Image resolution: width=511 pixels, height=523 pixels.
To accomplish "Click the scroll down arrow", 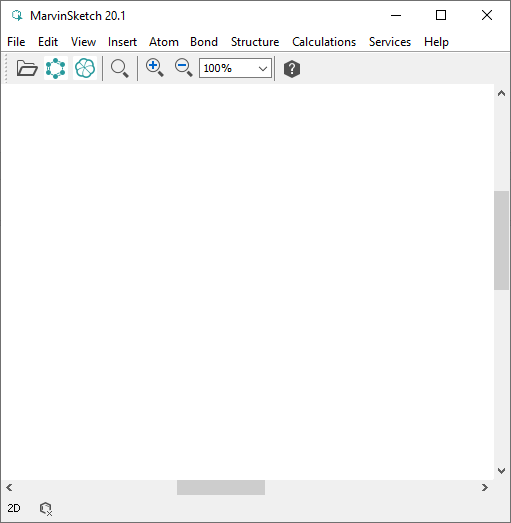I will click(501, 471).
